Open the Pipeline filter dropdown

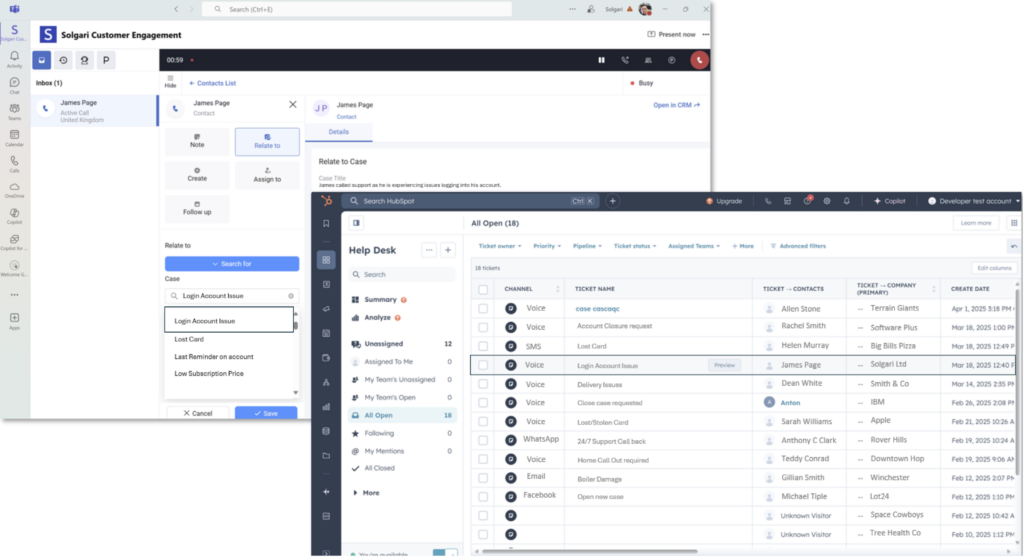click(587, 246)
